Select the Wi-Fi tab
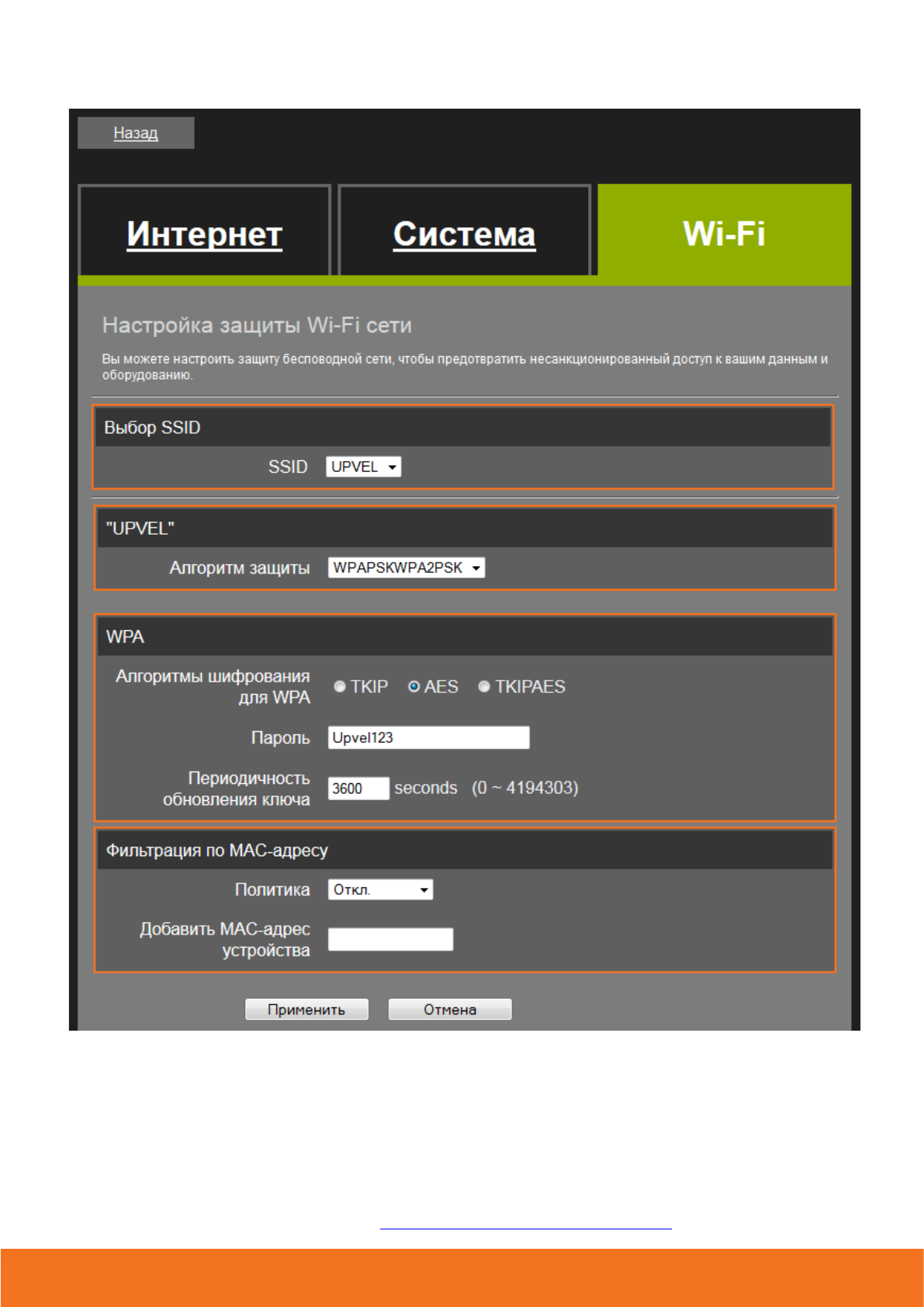The width and height of the screenshot is (924, 1307). [x=724, y=234]
